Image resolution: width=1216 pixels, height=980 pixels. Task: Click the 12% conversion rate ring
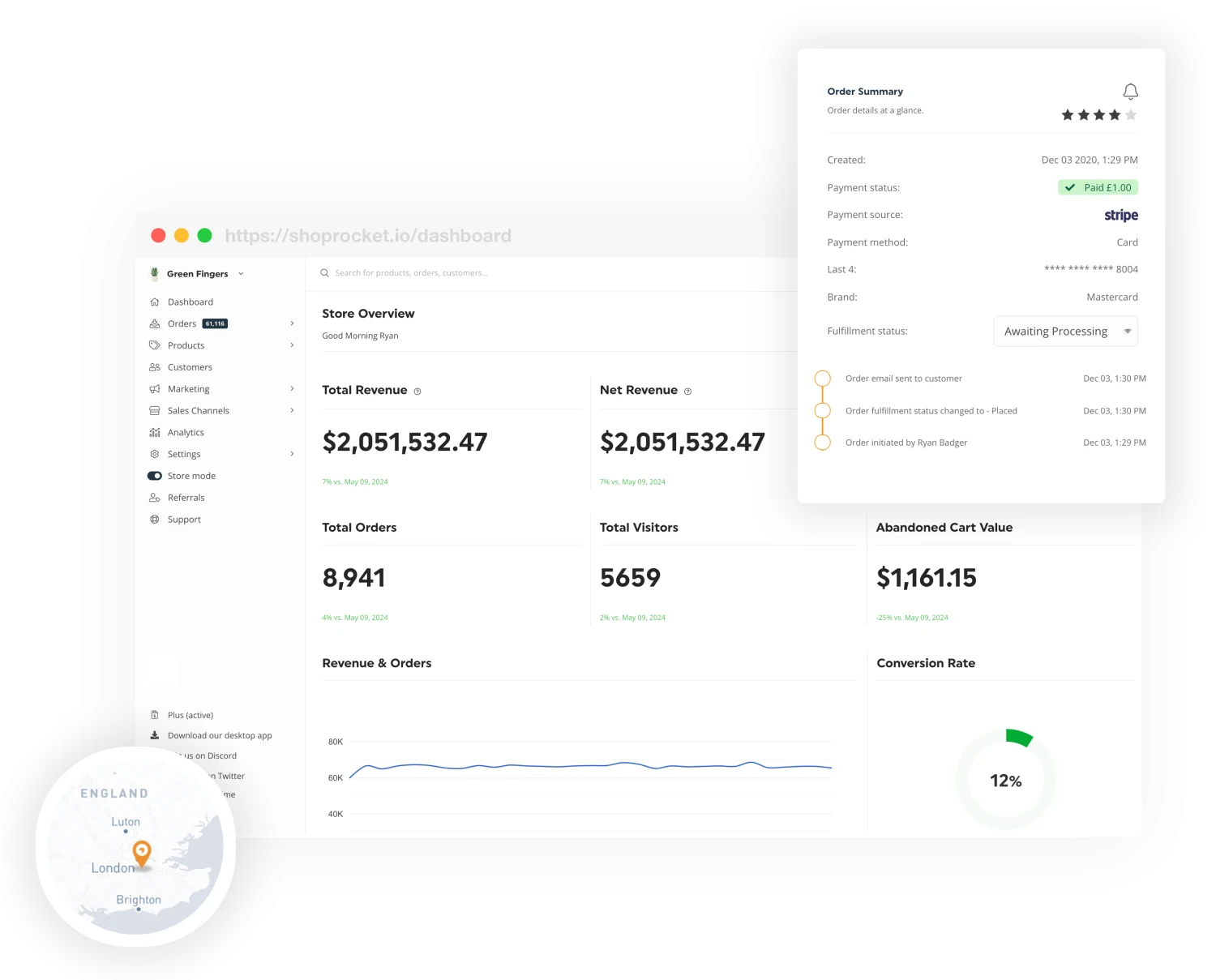pos(1006,780)
